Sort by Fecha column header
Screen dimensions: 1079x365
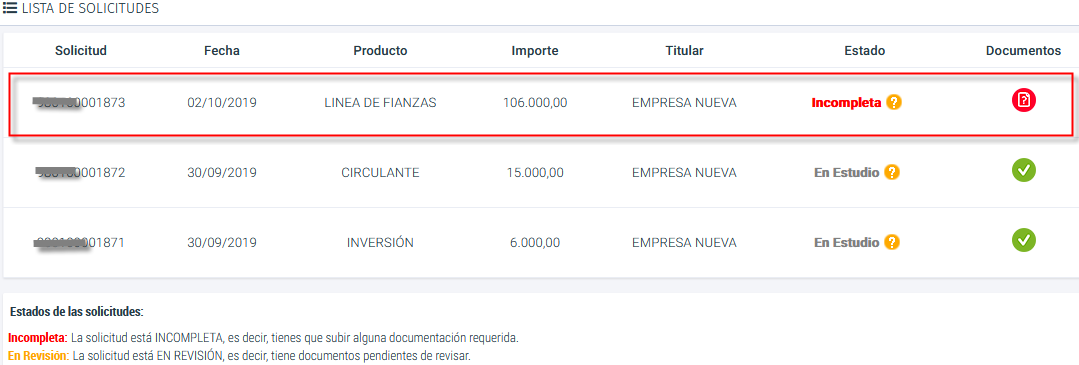pos(222,50)
